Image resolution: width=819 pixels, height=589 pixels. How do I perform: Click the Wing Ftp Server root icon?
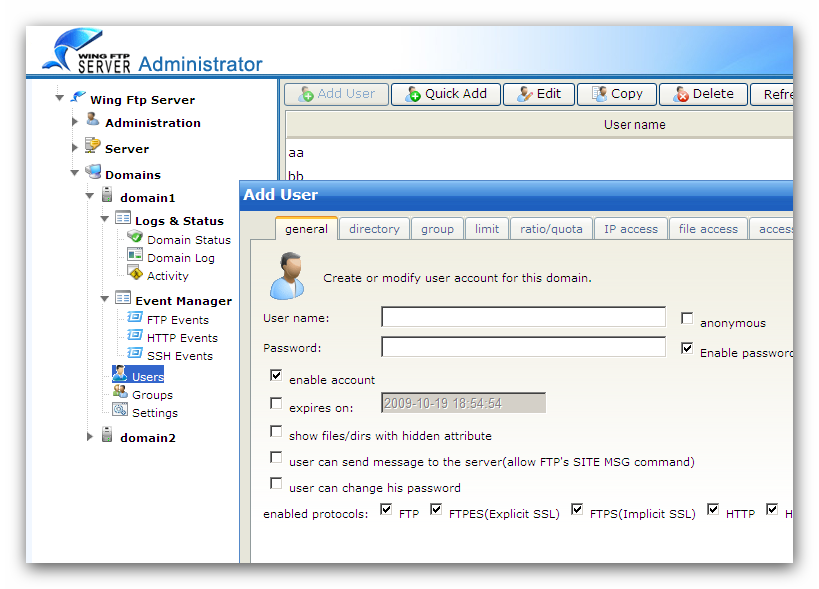78,97
